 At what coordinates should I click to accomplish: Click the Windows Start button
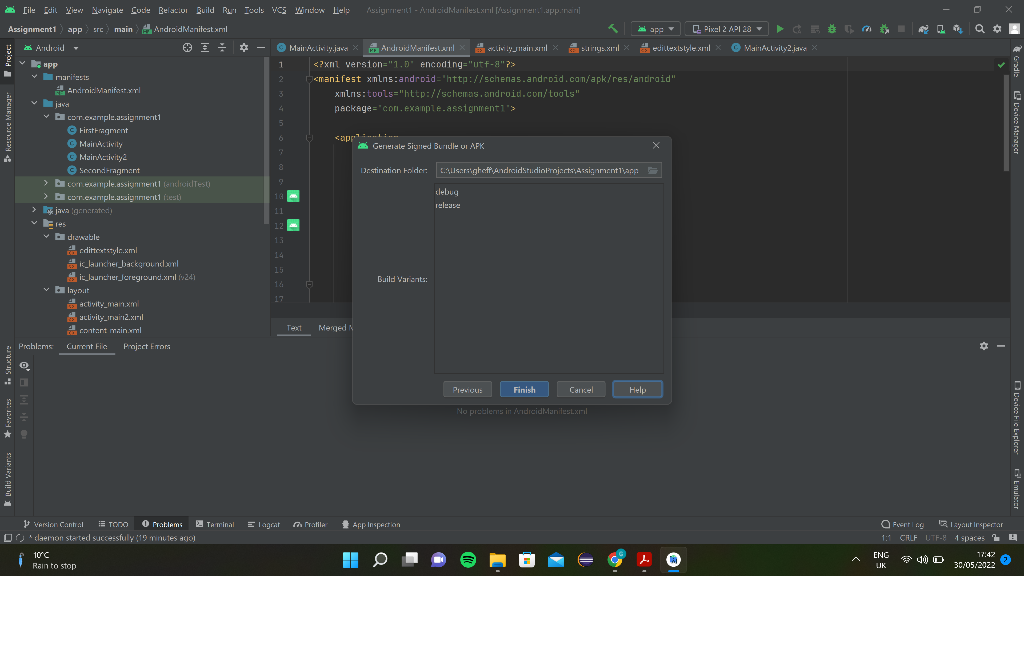(351, 559)
